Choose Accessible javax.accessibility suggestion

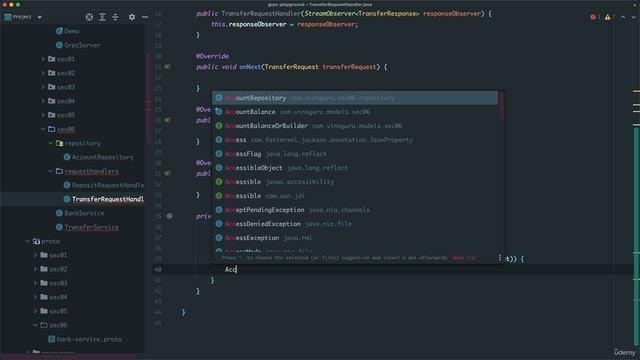tap(355, 182)
